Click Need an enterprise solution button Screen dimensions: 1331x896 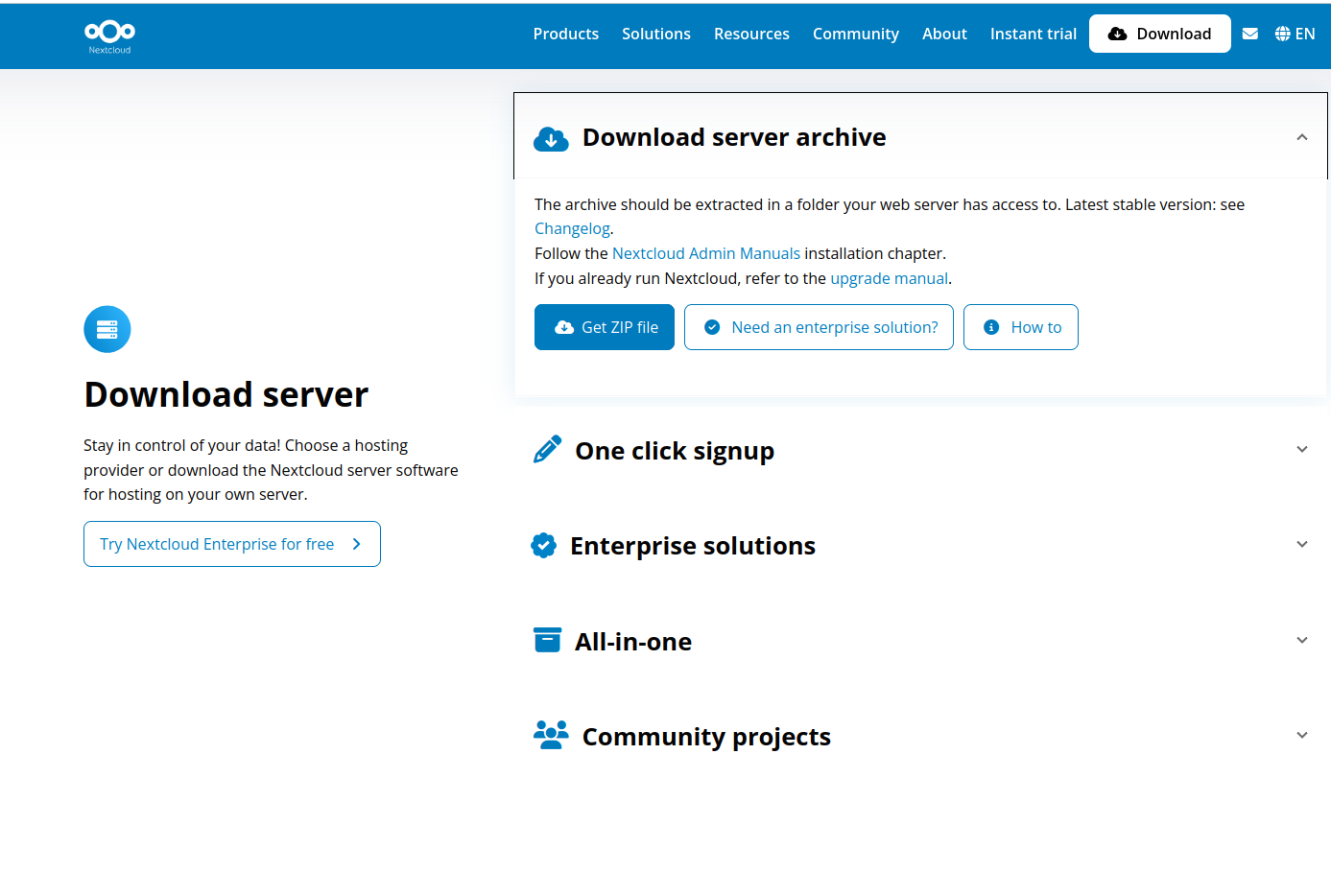point(819,327)
